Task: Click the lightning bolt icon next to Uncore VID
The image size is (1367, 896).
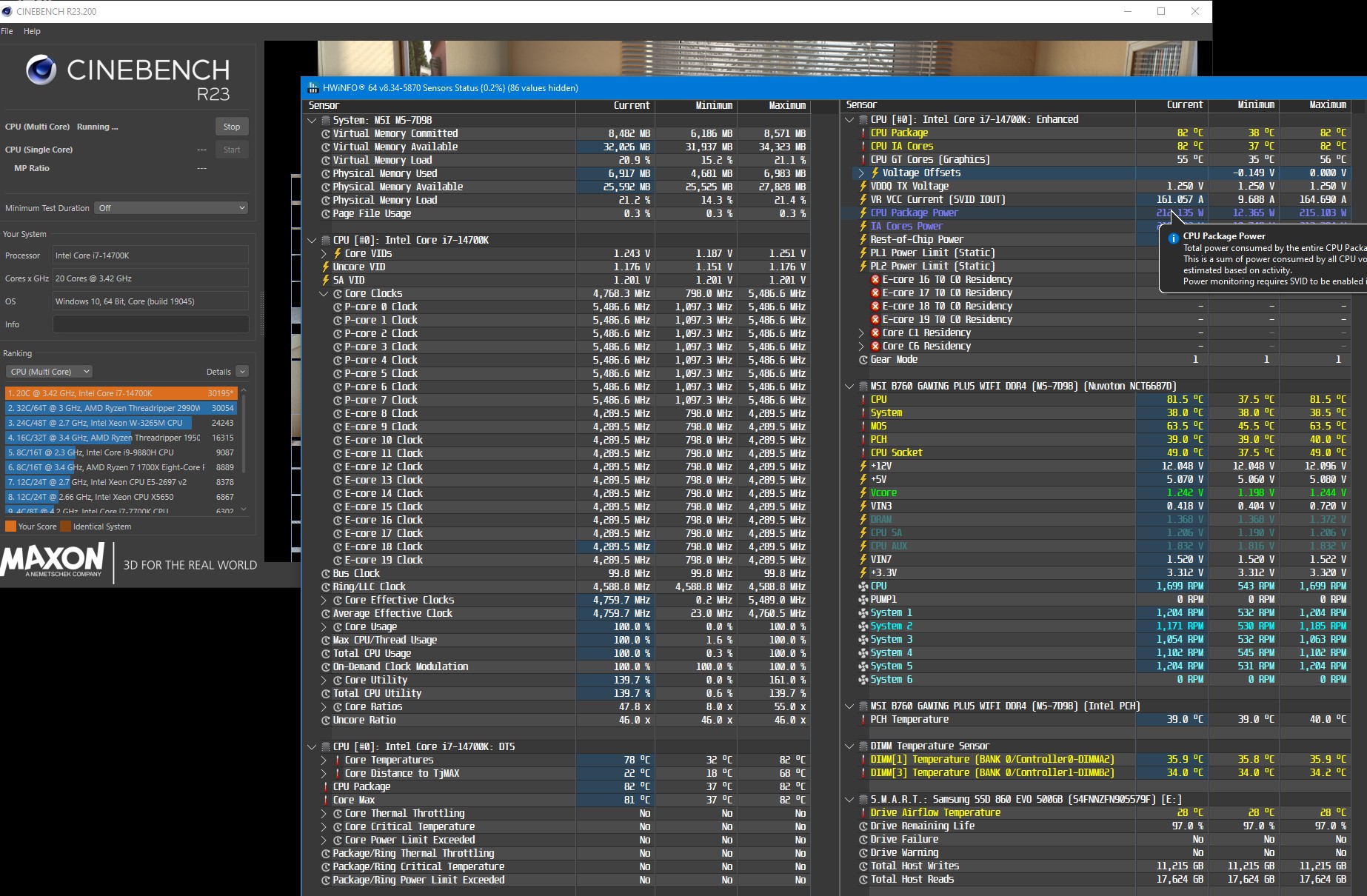Action: [x=326, y=267]
